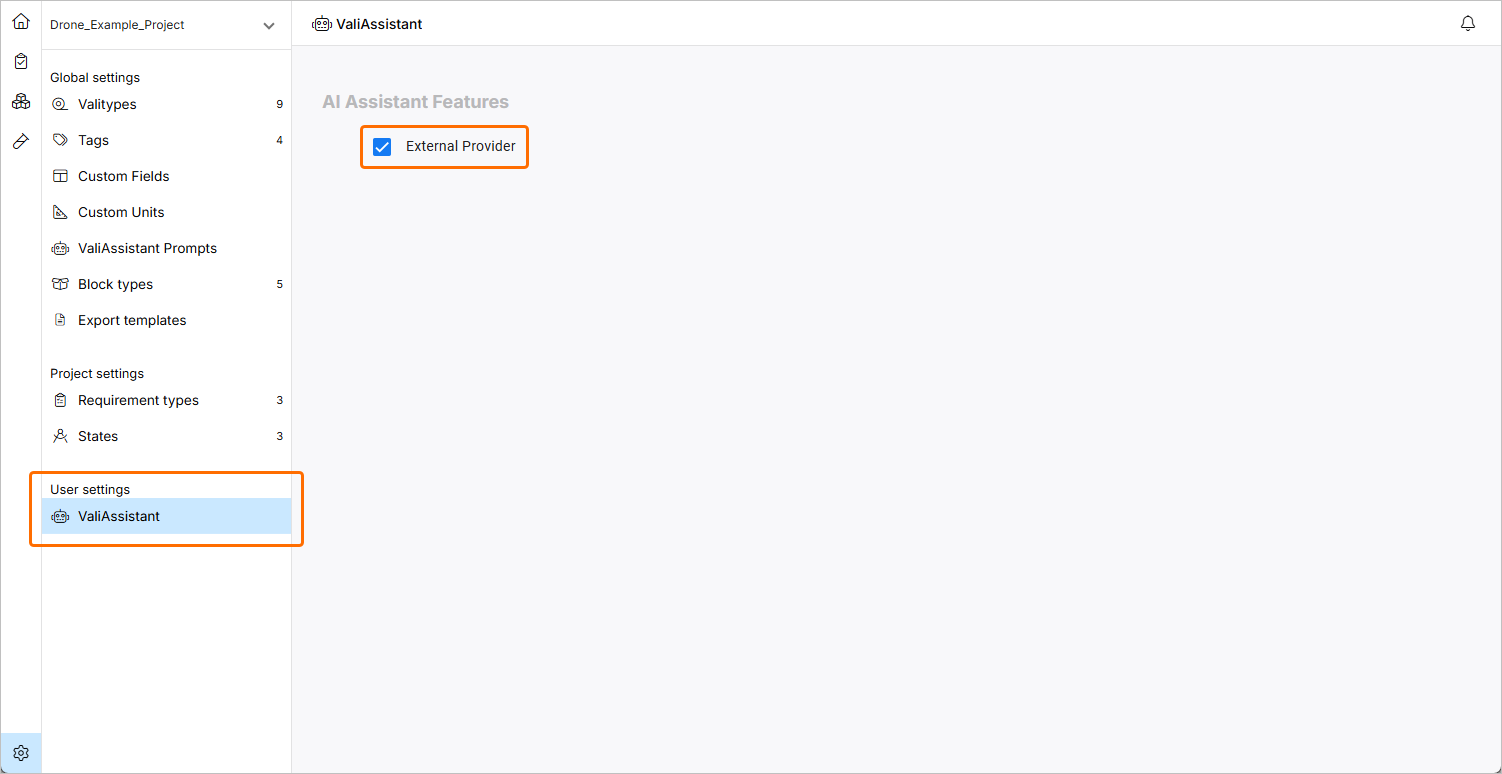Select ValiAssistant under User settings
Viewport: 1502px width, 774px height.
click(166, 516)
